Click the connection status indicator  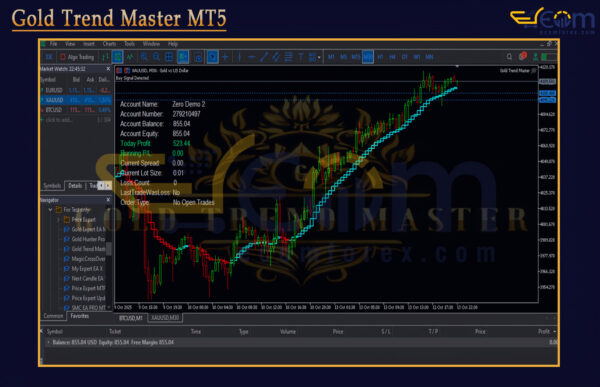(x=549, y=57)
